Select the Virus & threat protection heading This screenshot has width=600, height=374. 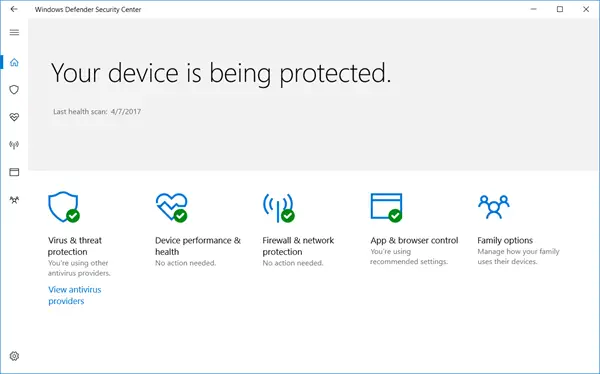pyautogui.click(x=75, y=246)
